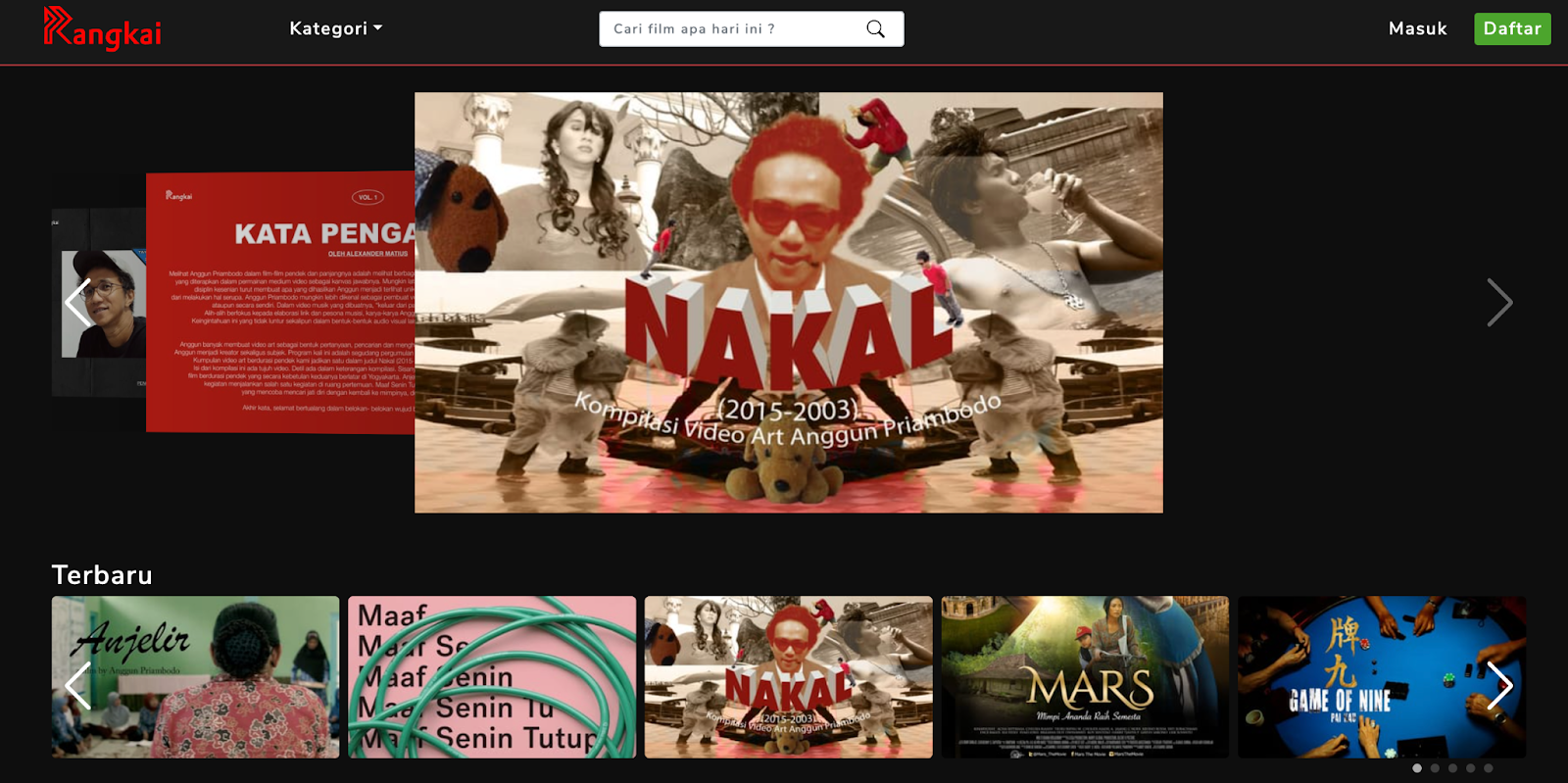Click the green Daftar button

pyautogui.click(x=1512, y=28)
